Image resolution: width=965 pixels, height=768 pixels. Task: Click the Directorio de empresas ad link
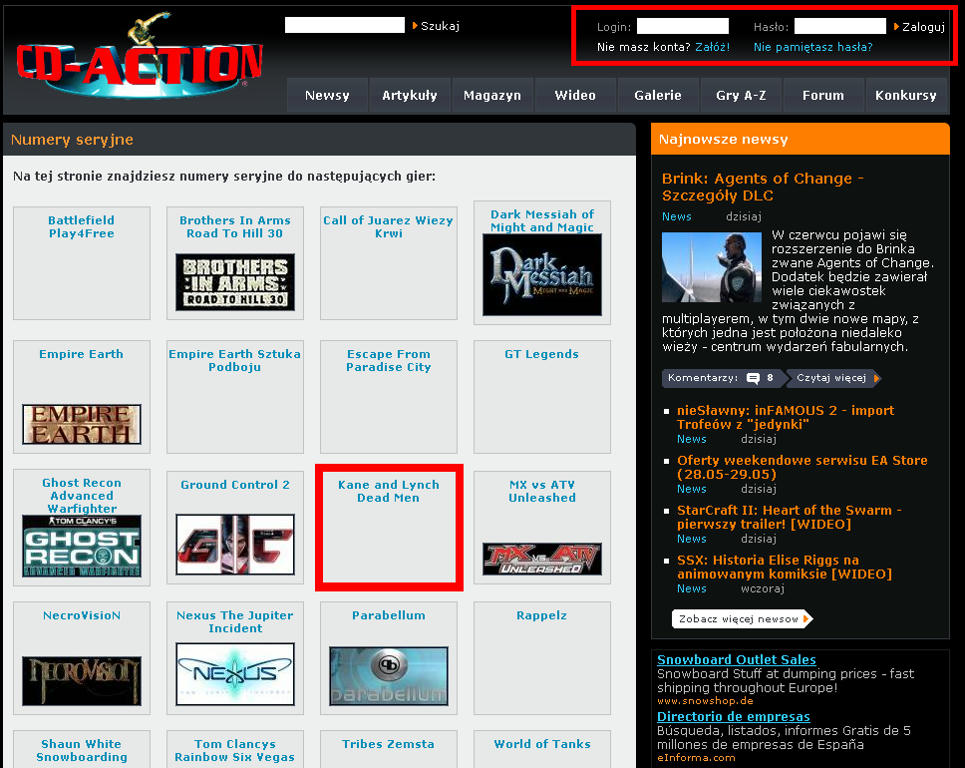tap(734, 716)
